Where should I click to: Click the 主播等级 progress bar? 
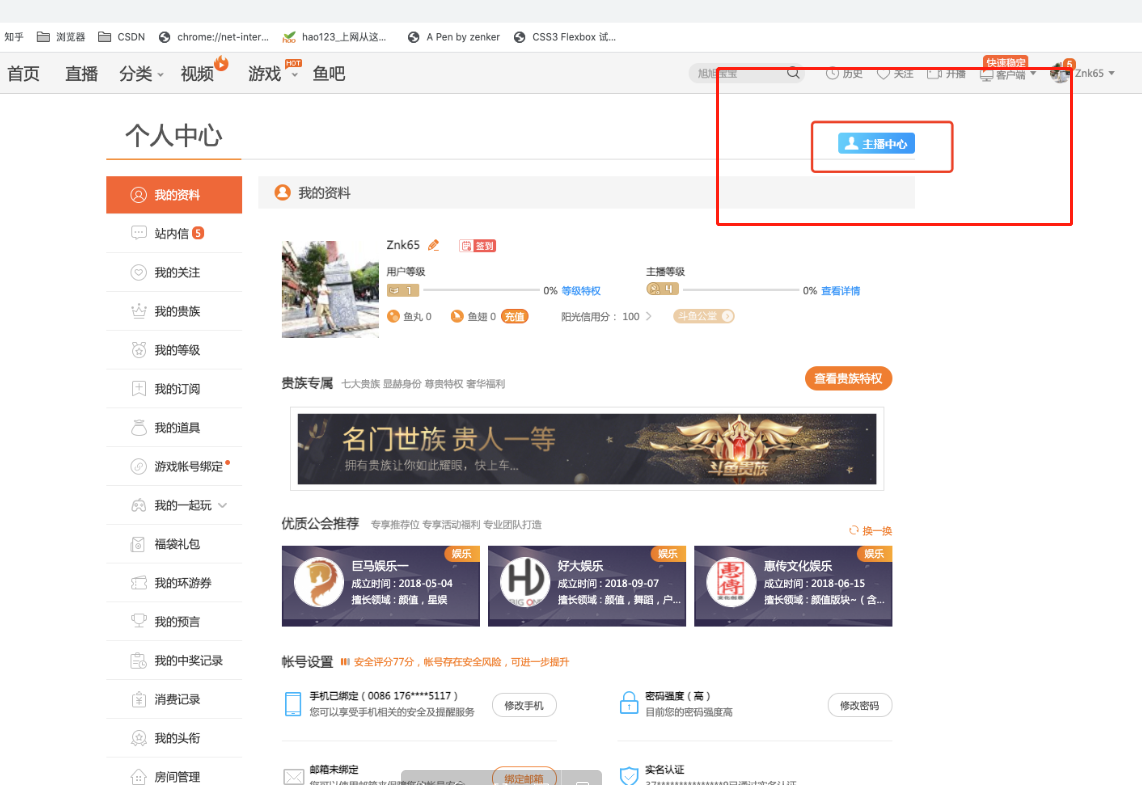click(741, 290)
